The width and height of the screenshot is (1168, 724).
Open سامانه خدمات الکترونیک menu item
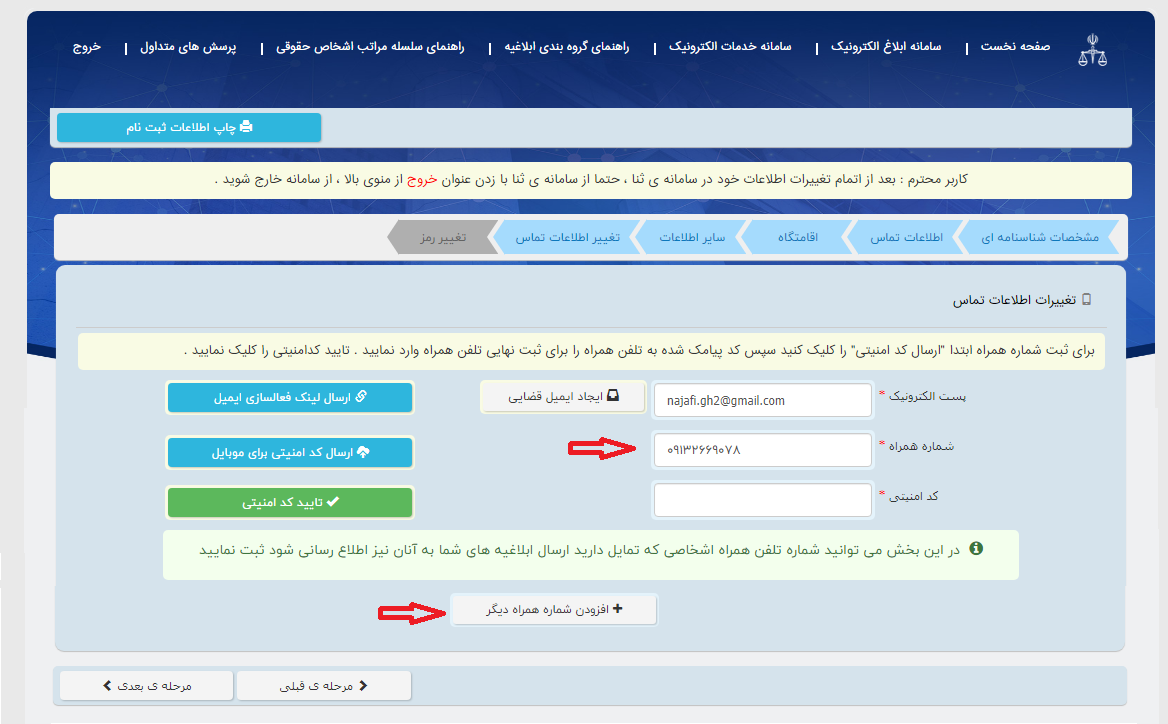730,46
